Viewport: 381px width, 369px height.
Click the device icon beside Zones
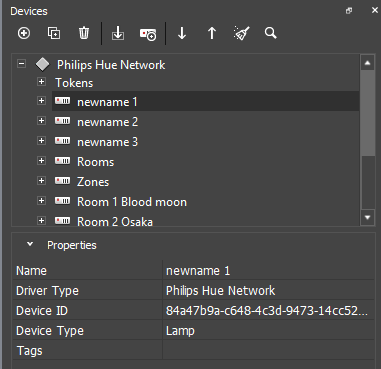63,181
